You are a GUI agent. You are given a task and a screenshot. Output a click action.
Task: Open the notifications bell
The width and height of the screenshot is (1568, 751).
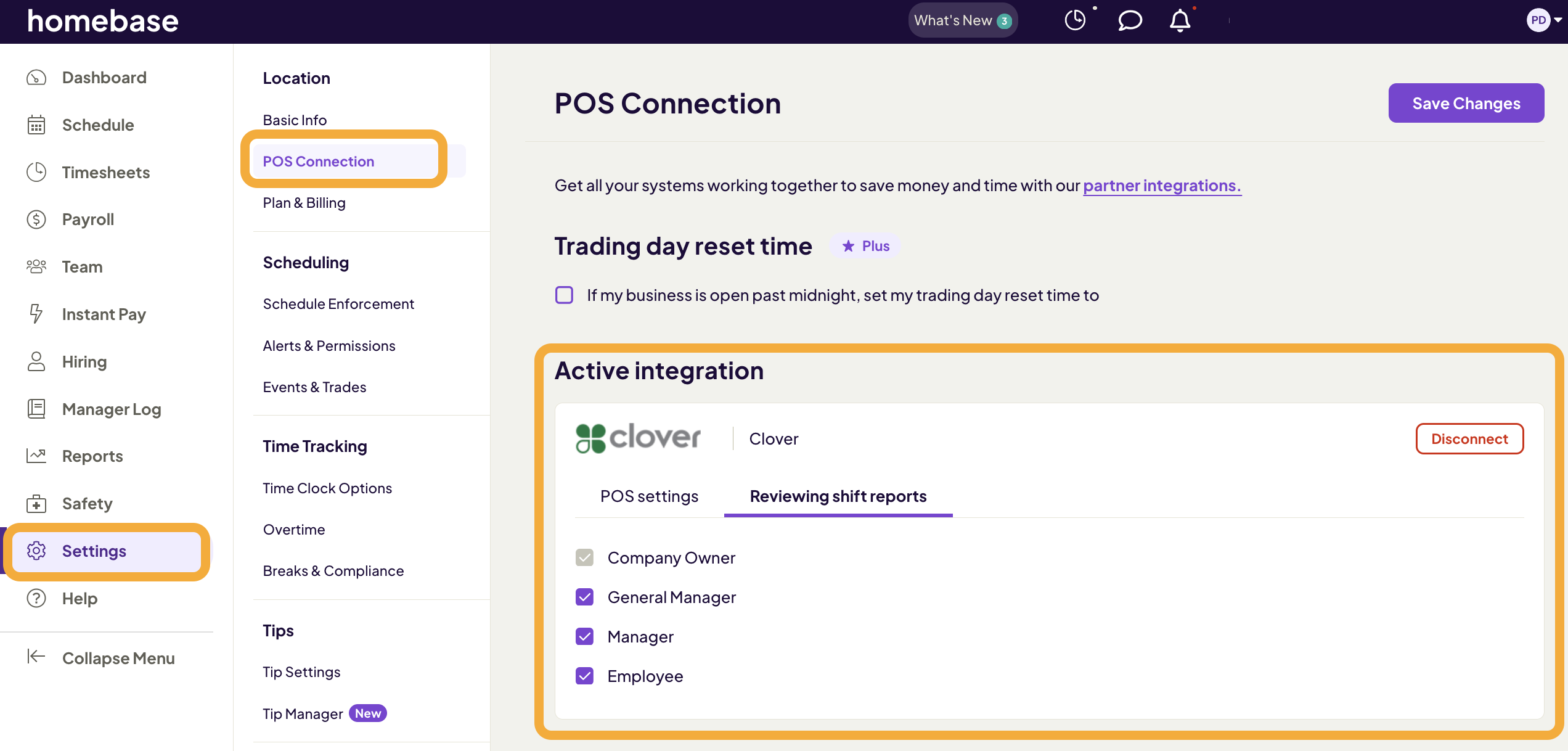coord(1180,20)
